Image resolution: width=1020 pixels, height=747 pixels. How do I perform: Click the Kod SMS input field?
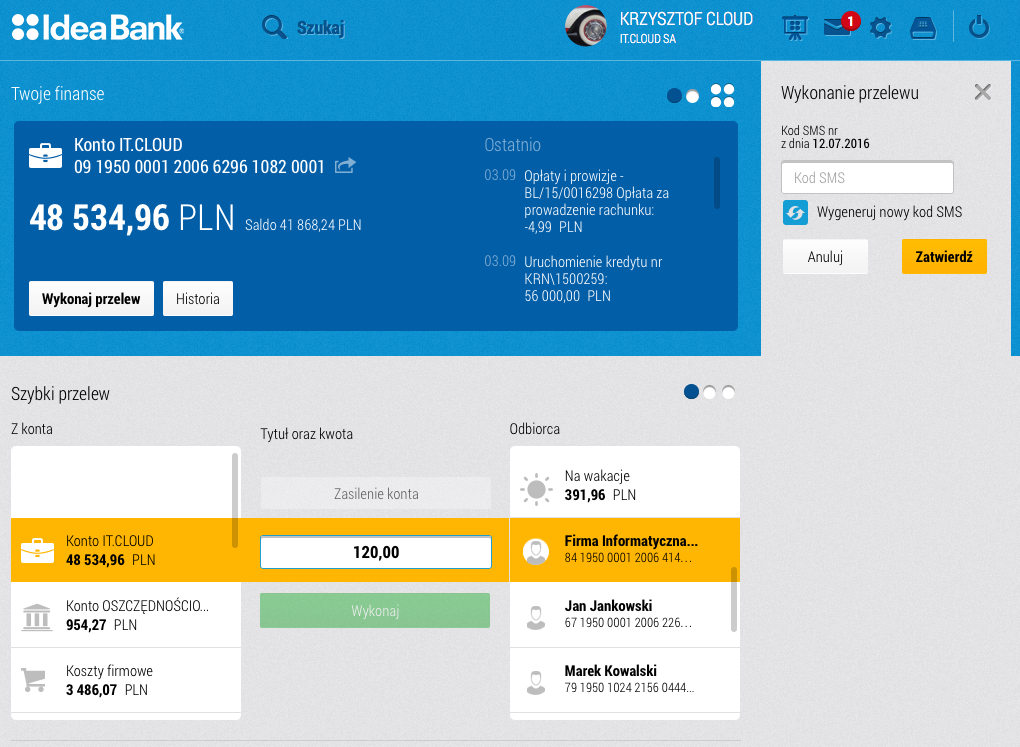pyautogui.click(x=867, y=178)
